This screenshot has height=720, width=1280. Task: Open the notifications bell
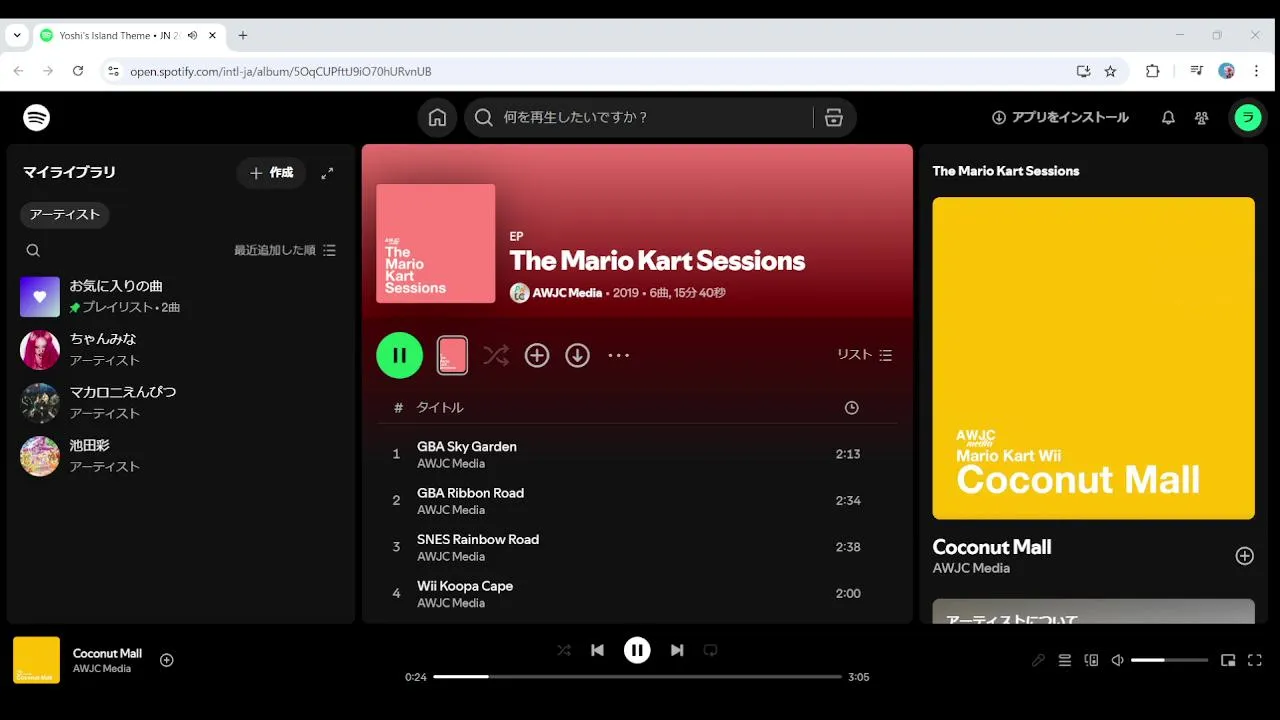click(1168, 118)
